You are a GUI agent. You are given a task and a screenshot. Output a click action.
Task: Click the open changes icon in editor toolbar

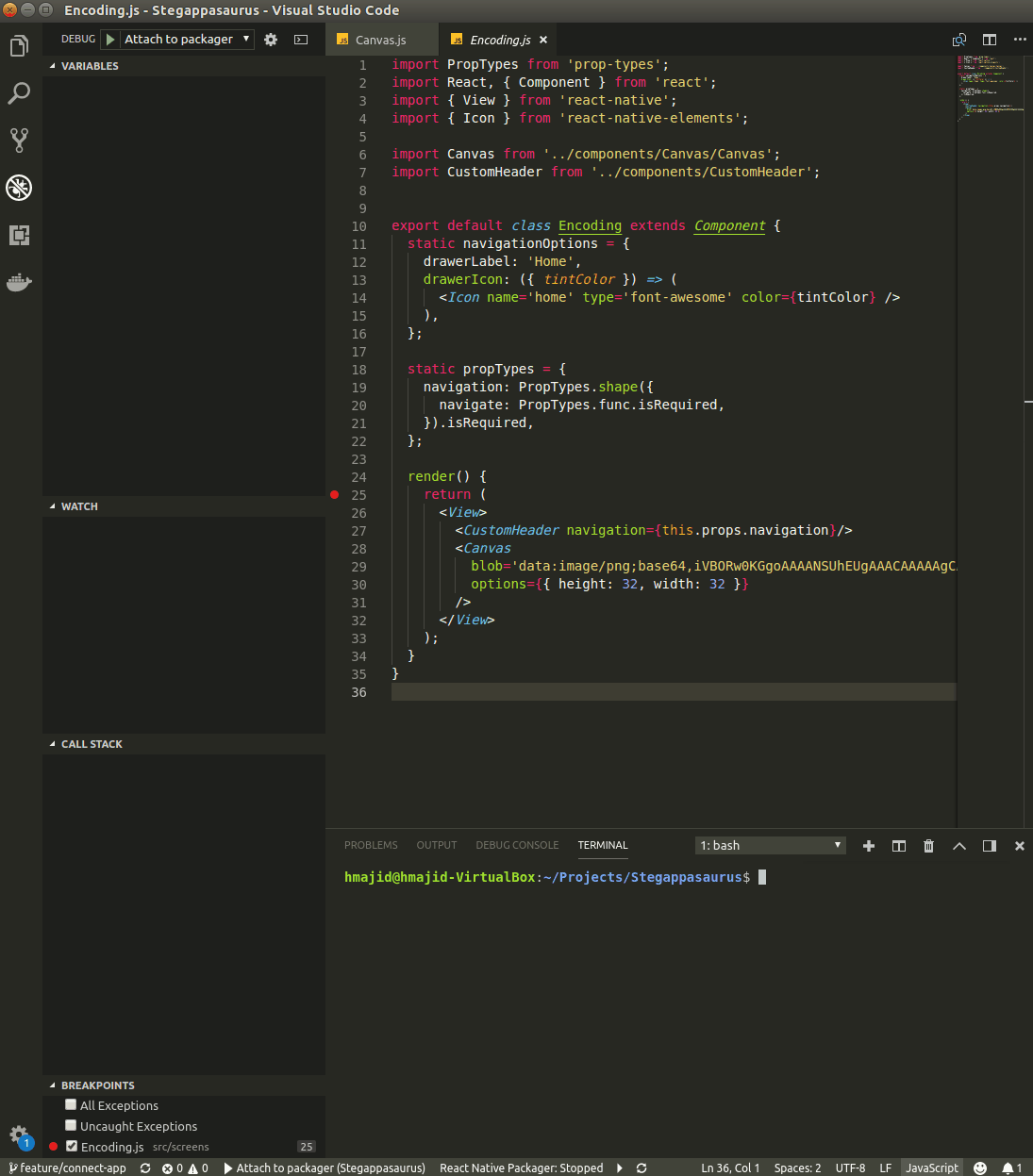coord(959,40)
